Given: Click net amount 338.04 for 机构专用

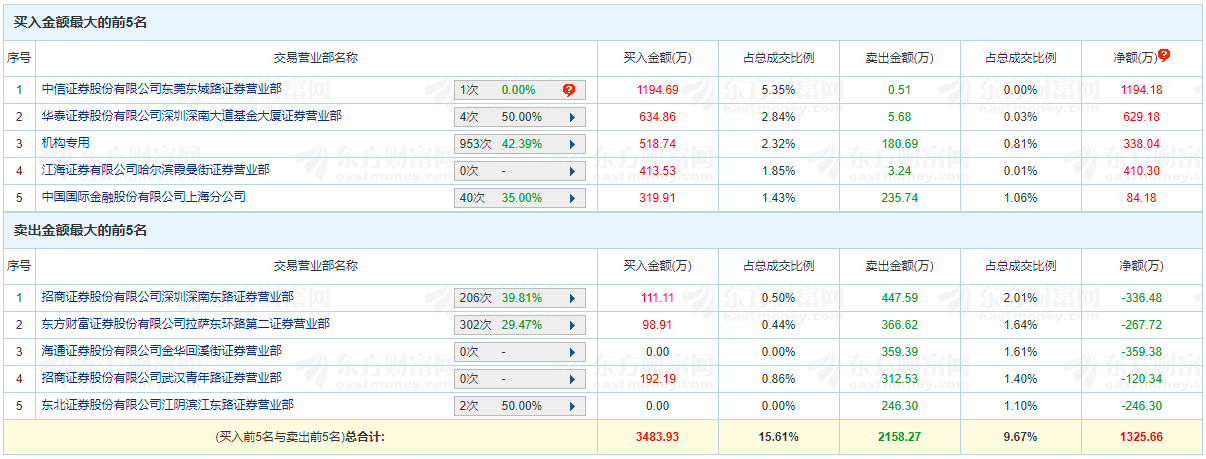Looking at the screenshot, I should point(1141,144).
